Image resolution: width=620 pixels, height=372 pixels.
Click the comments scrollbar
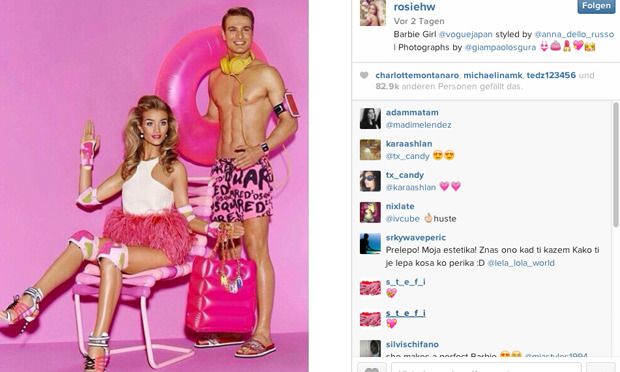pyautogui.click(x=615, y=165)
